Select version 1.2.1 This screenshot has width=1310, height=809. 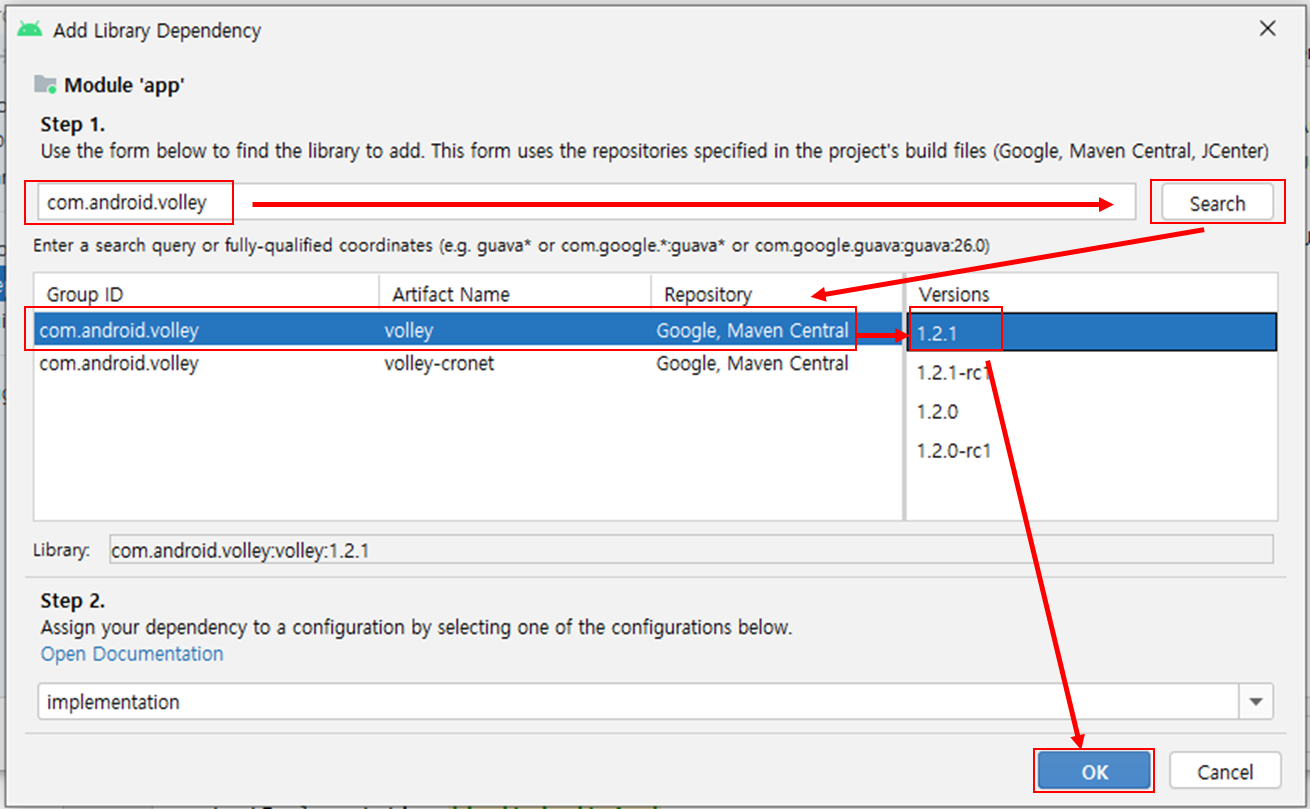[1092, 332]
